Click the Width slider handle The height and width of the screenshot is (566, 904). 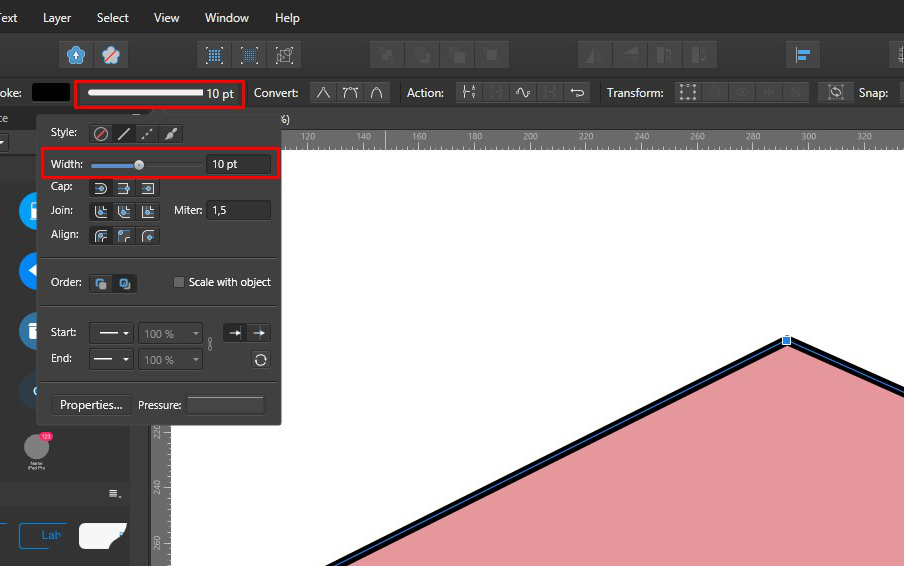click(139, 165)
